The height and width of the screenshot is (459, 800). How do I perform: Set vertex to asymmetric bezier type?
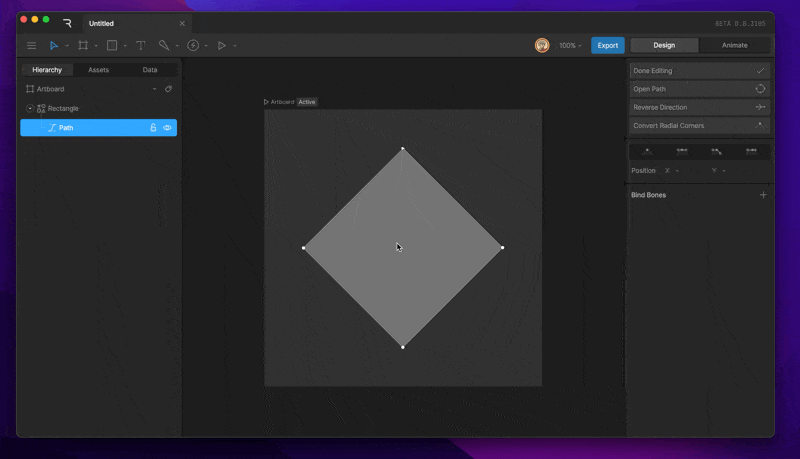pyautogui.click(x=751, y=151)
